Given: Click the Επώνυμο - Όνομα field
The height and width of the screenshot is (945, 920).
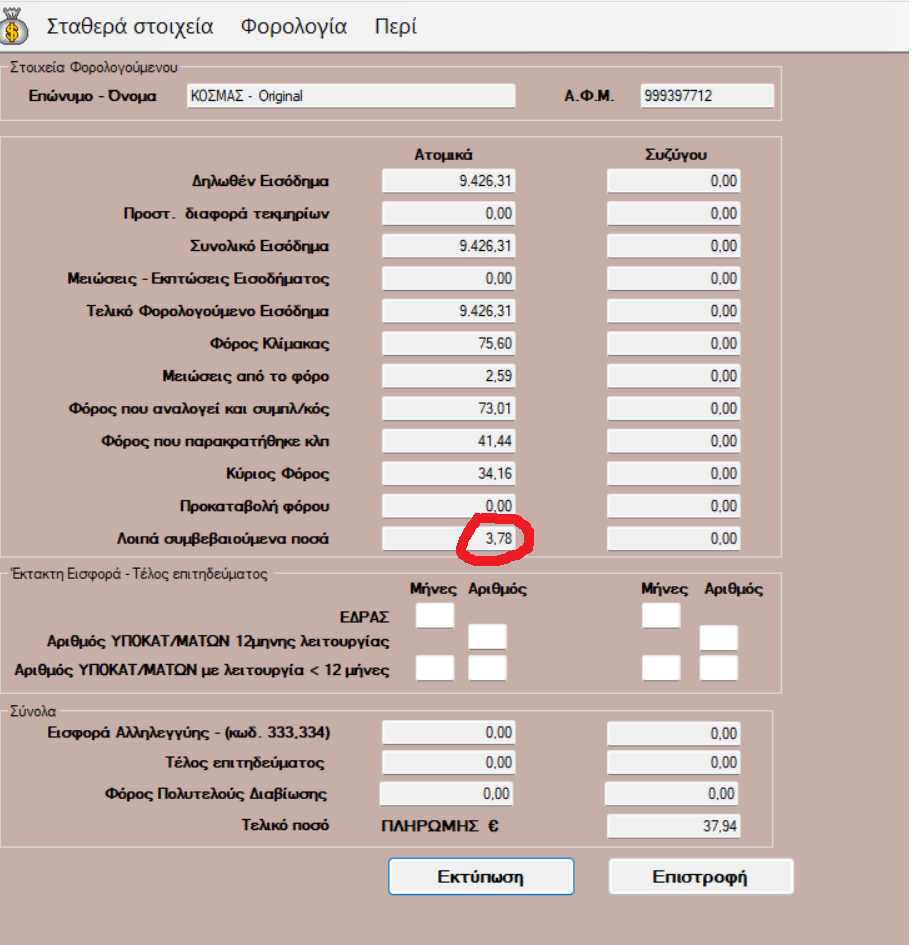Looking at the screenshot, I should tap(351, 96).
